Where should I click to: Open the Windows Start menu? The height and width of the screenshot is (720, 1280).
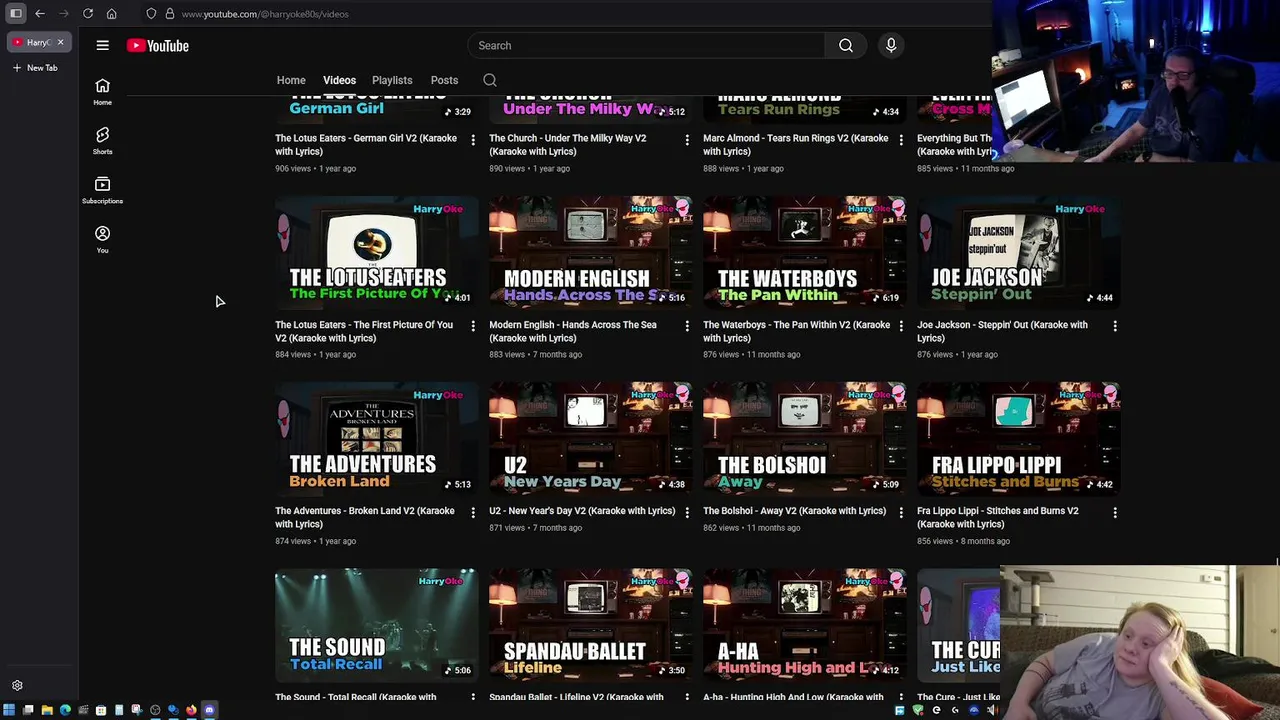click(x=9, y=710)
